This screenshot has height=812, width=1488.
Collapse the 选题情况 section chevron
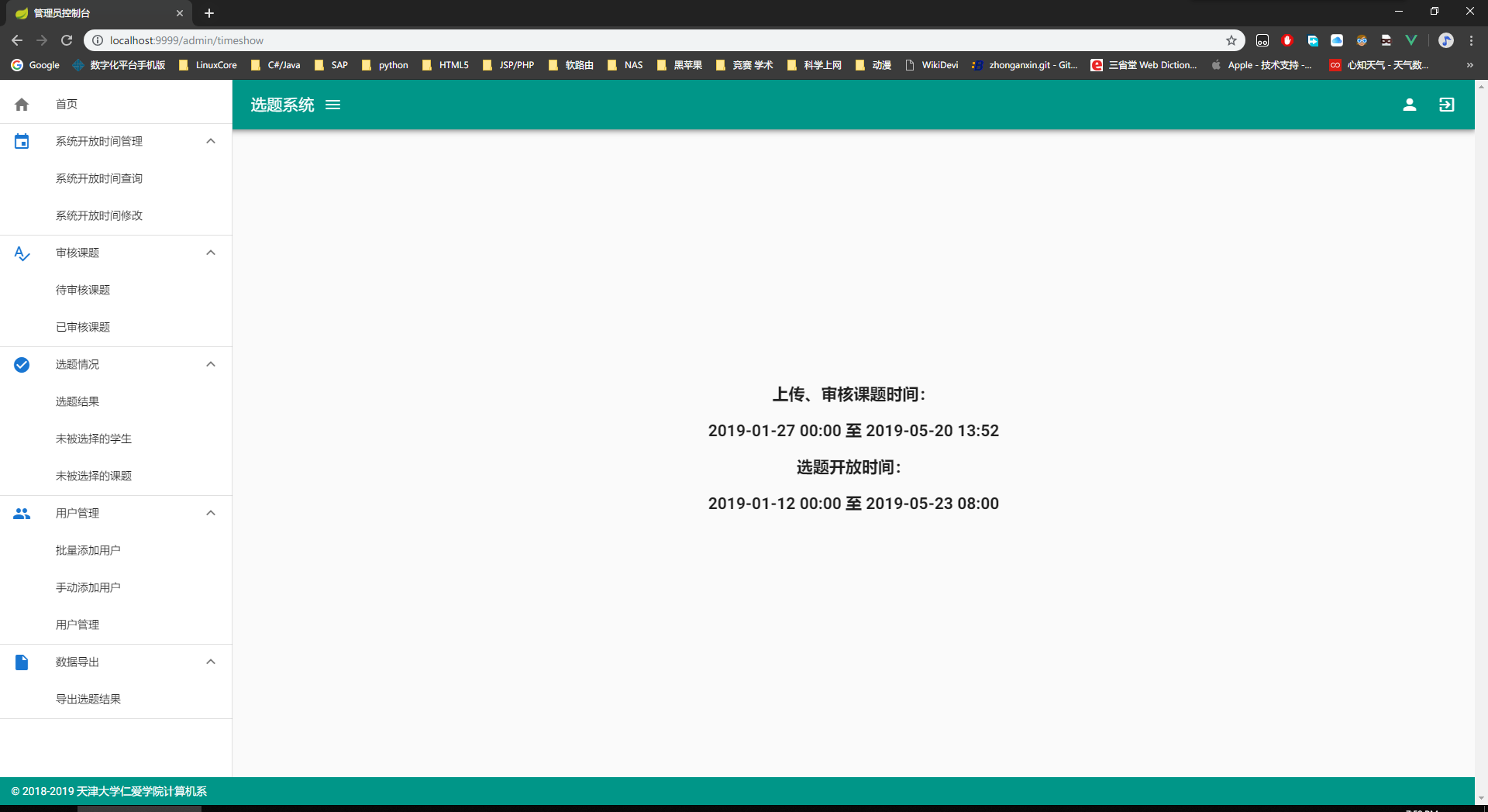click(x=211, y=364)
